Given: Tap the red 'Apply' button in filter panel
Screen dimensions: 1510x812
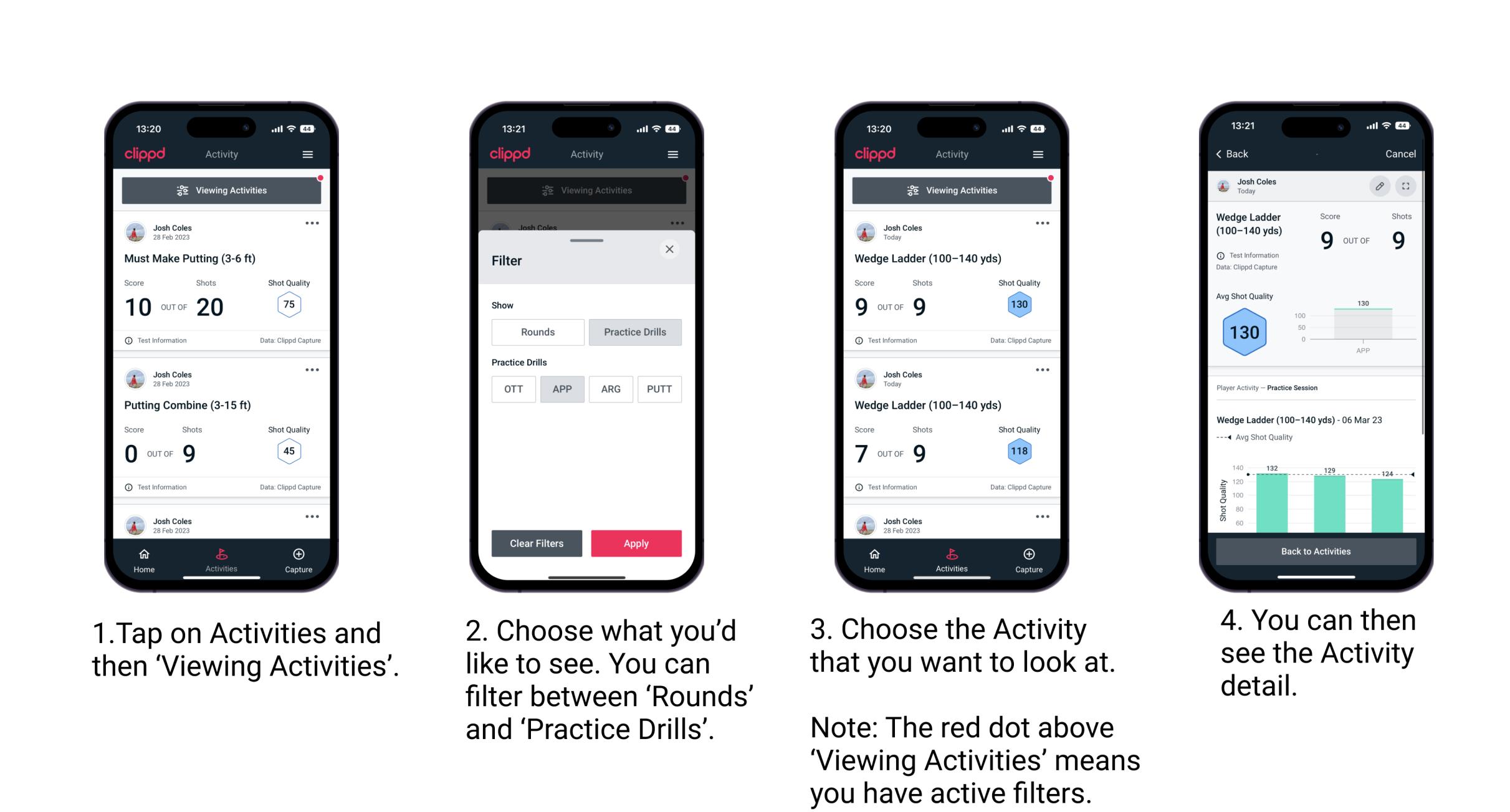Looking at the screenshot, I should (636, 543).
